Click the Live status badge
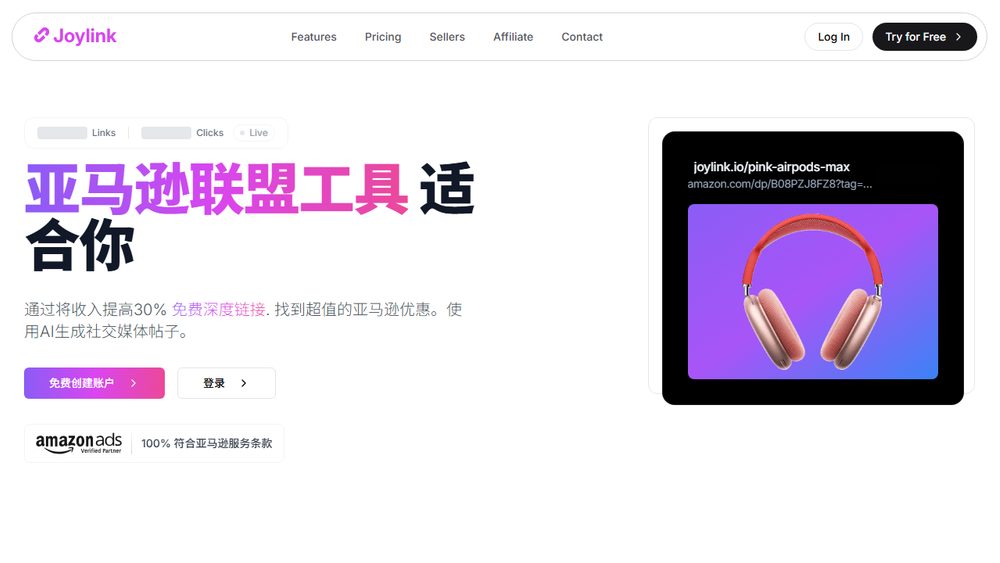Viewport: 1000px width, 563px height. click(254, 133)
